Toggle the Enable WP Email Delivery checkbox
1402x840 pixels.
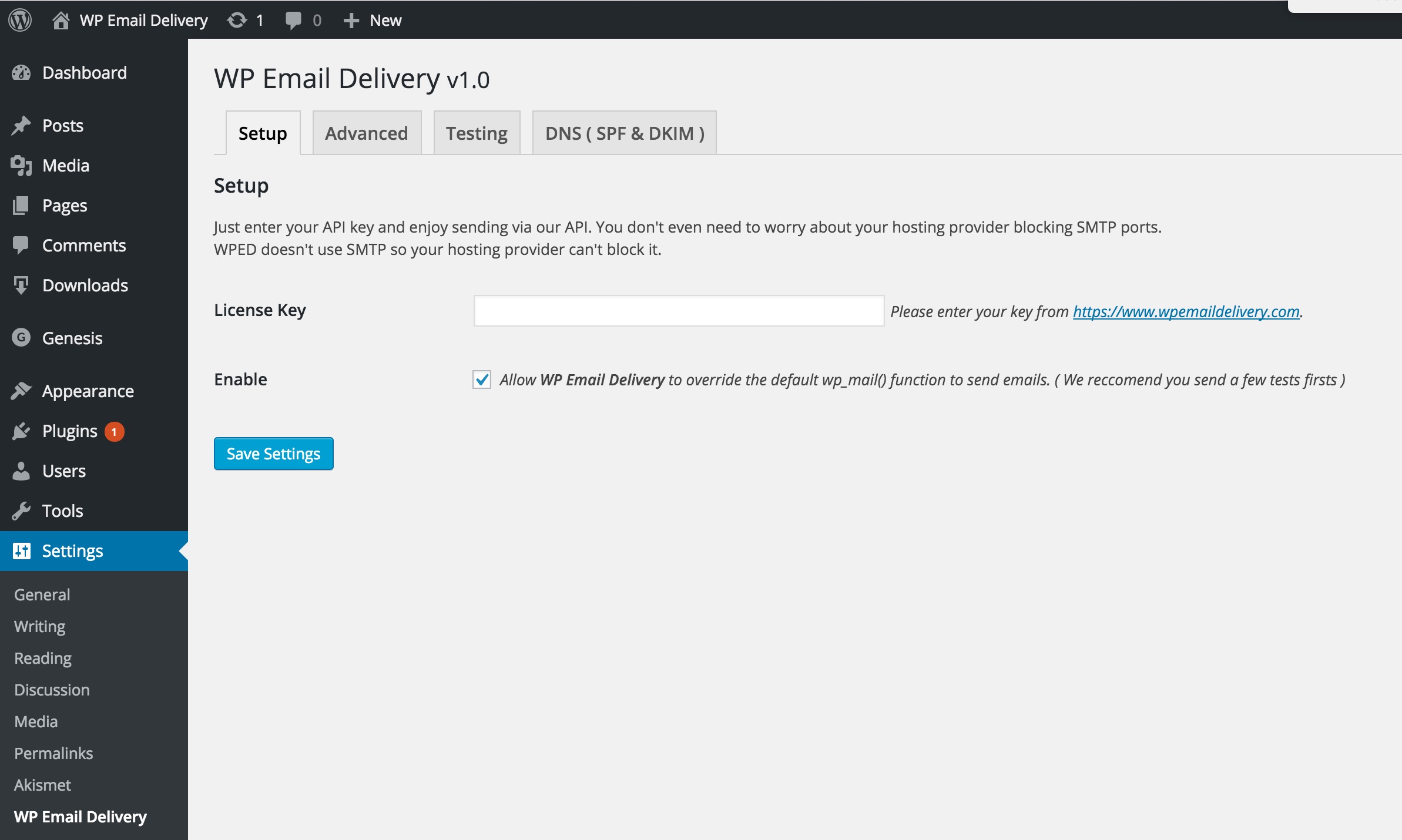(x=482, y=379)
